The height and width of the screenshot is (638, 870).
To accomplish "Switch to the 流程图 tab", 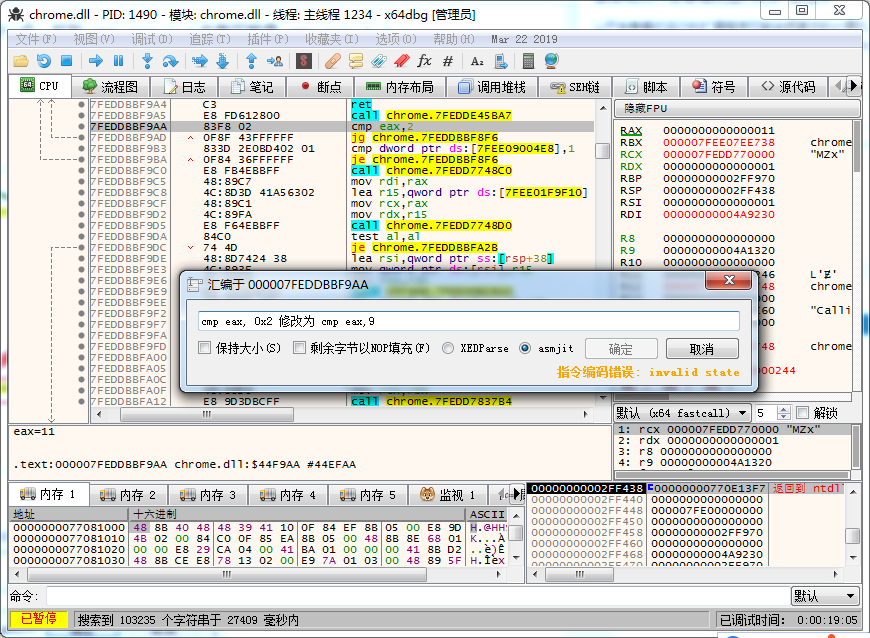I will pyautogui.click(x=110, y=87).
